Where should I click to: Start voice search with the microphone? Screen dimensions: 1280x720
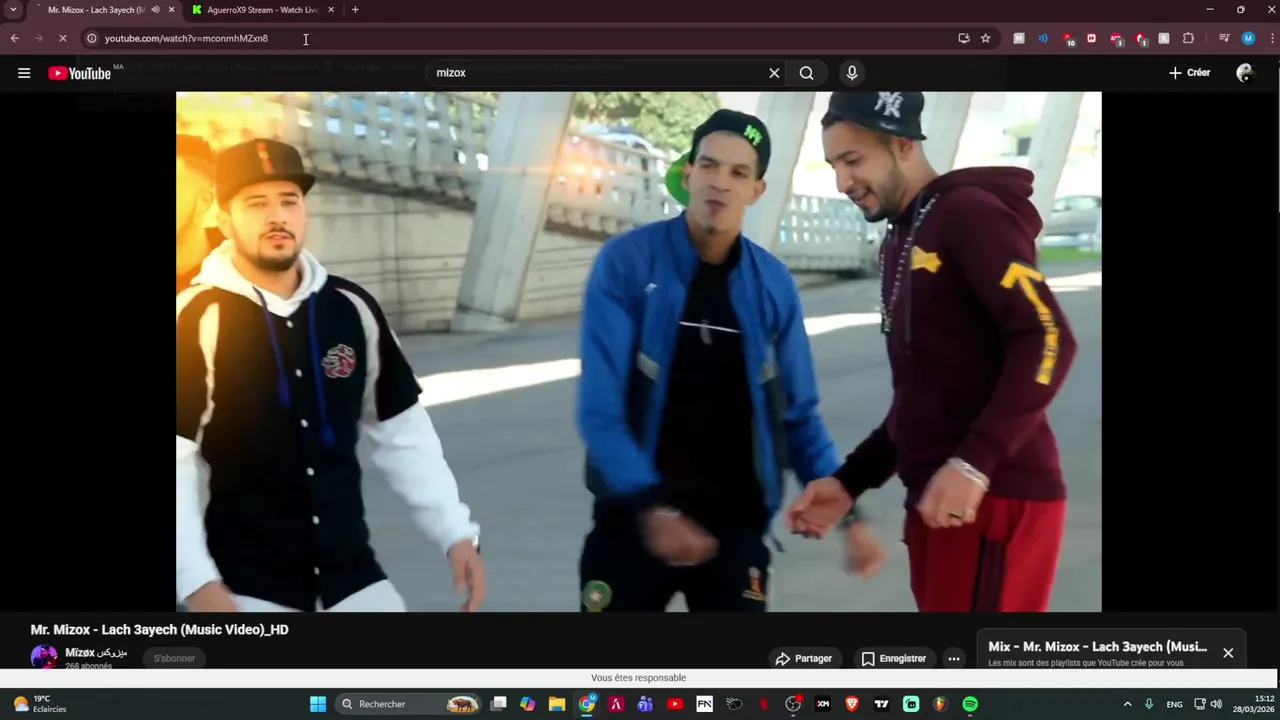852,73
